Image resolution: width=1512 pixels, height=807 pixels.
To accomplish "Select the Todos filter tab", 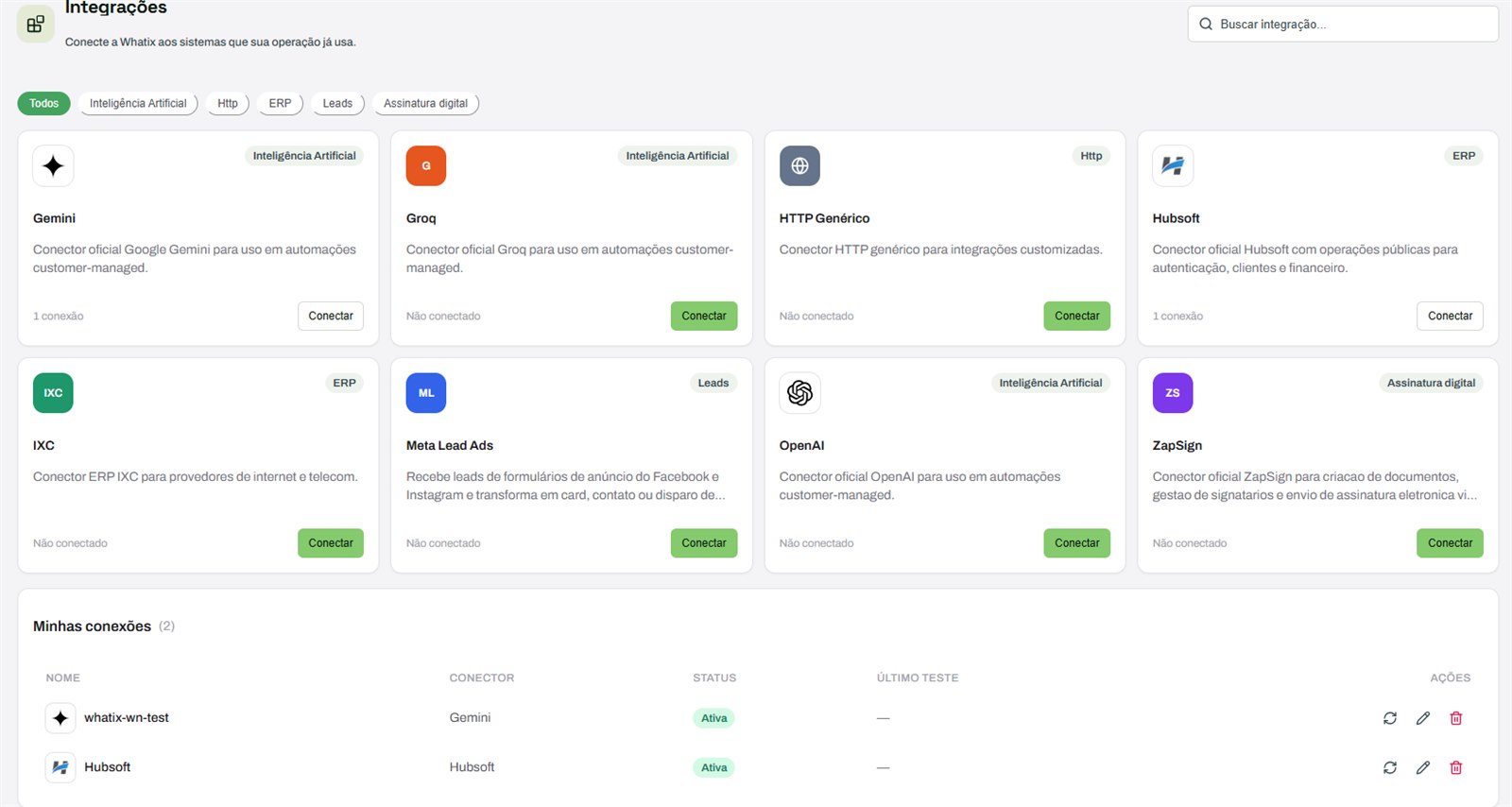I will (x=43, y=103).
